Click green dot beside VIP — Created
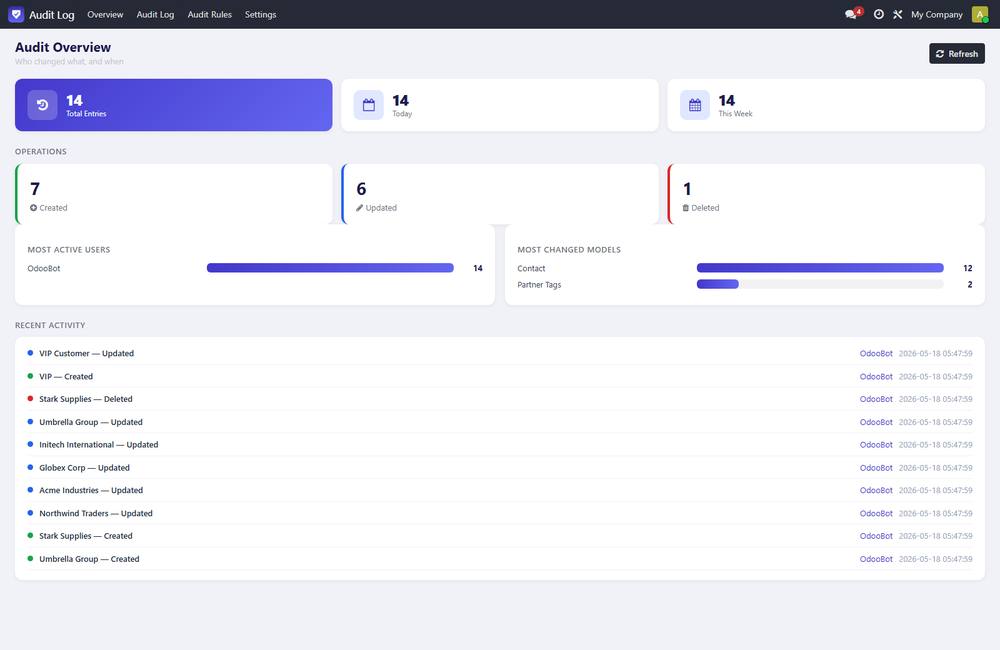The height and width of the screenshot is (650, 1000). [30, 376]
